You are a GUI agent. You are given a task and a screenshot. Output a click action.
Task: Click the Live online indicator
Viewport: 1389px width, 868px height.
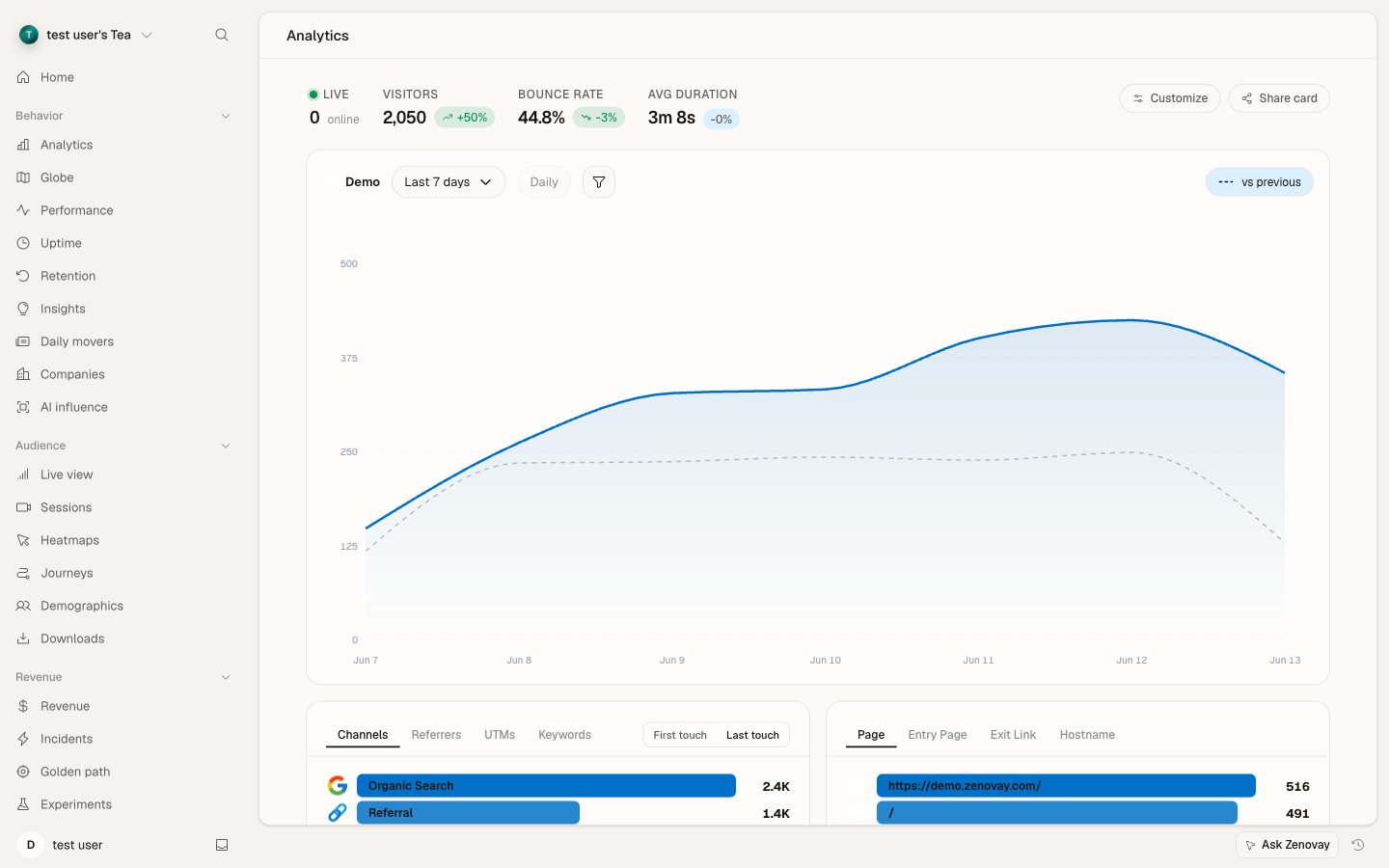tap(334, 107)
